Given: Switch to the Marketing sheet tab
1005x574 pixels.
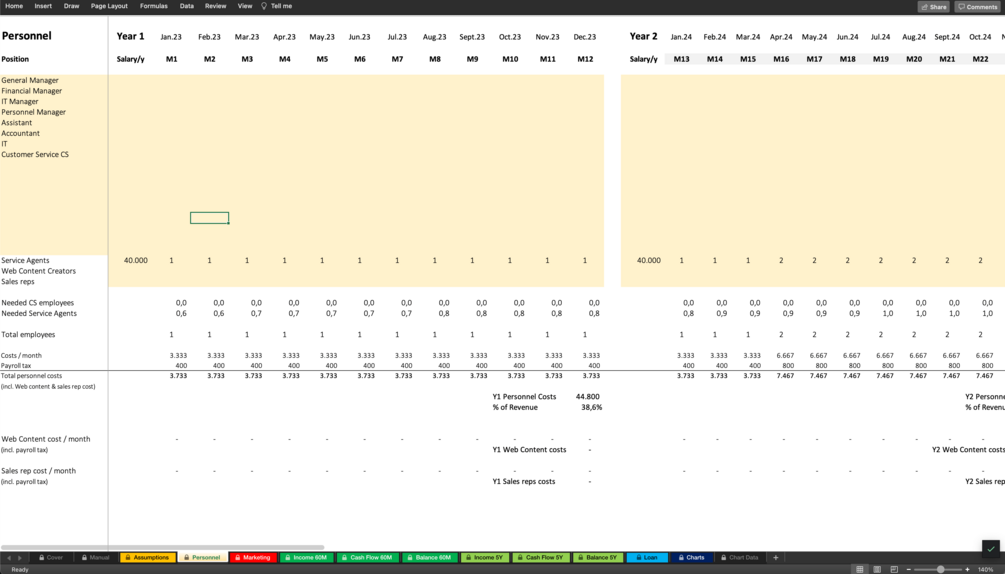Looking at the screenshot, I should 253,557.
